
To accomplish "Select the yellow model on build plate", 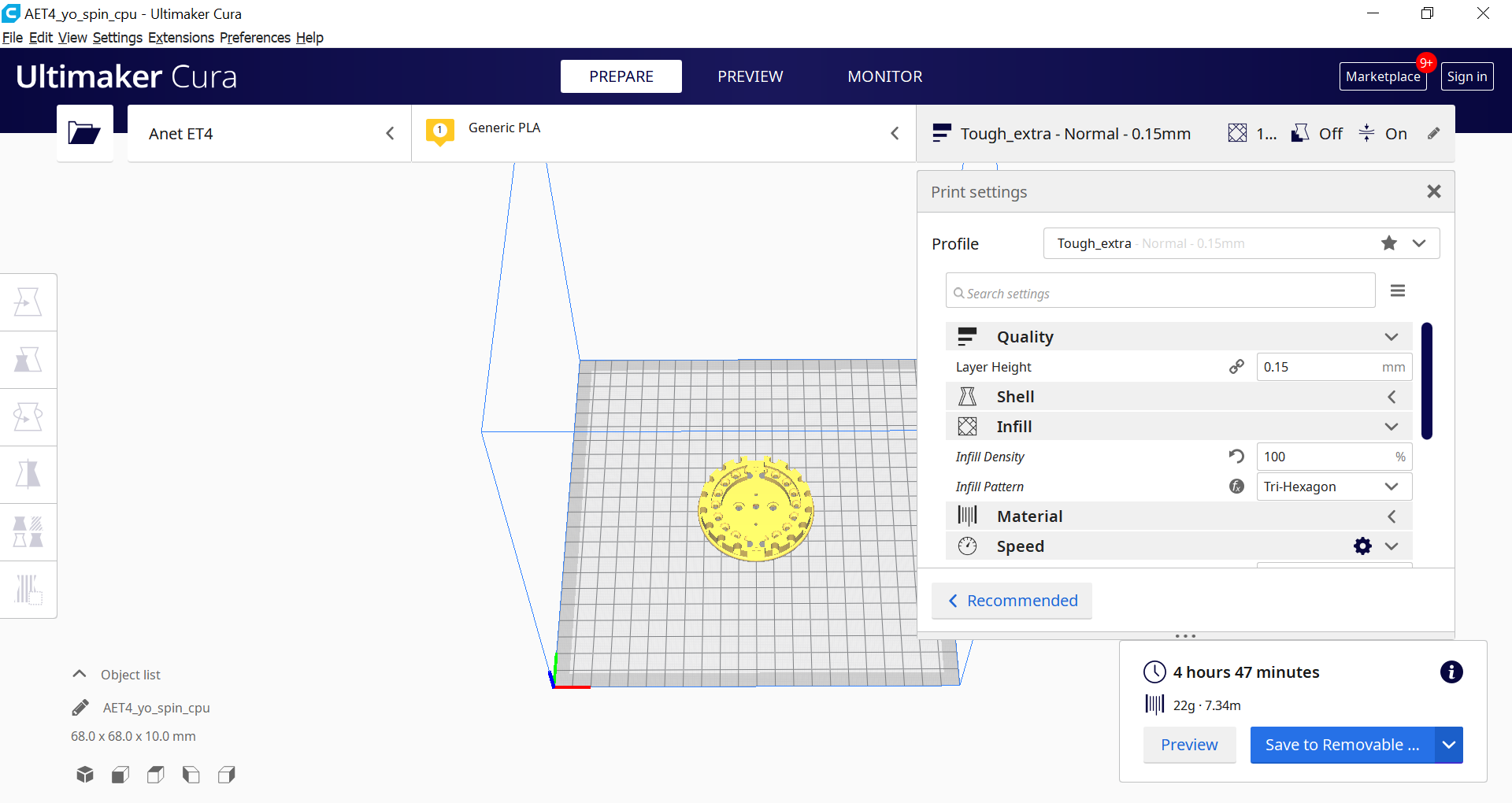I will point(756,509).
